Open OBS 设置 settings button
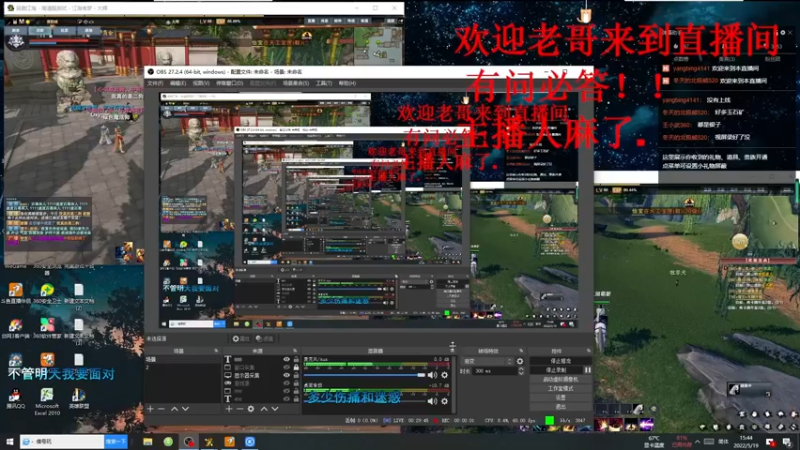This screenshot has width=800, height=450. (560, 397)
